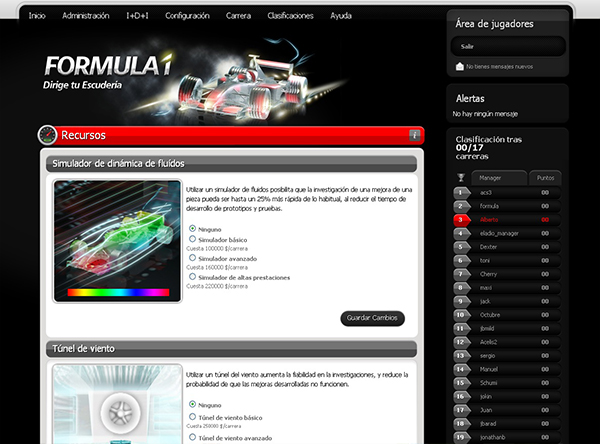
Task: Select Simulador de altas prestaciones option
Action: pyautogui.click(x=192, y=276)
